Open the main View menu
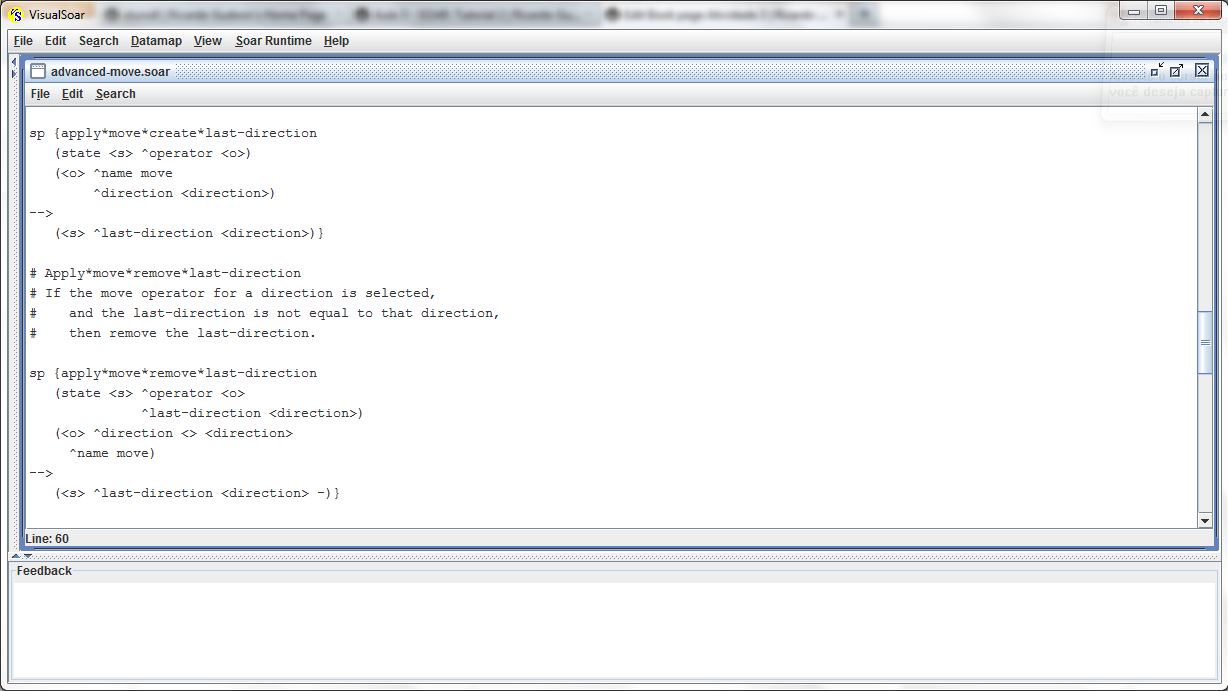1228x691 pixels. tap(208, 41)
